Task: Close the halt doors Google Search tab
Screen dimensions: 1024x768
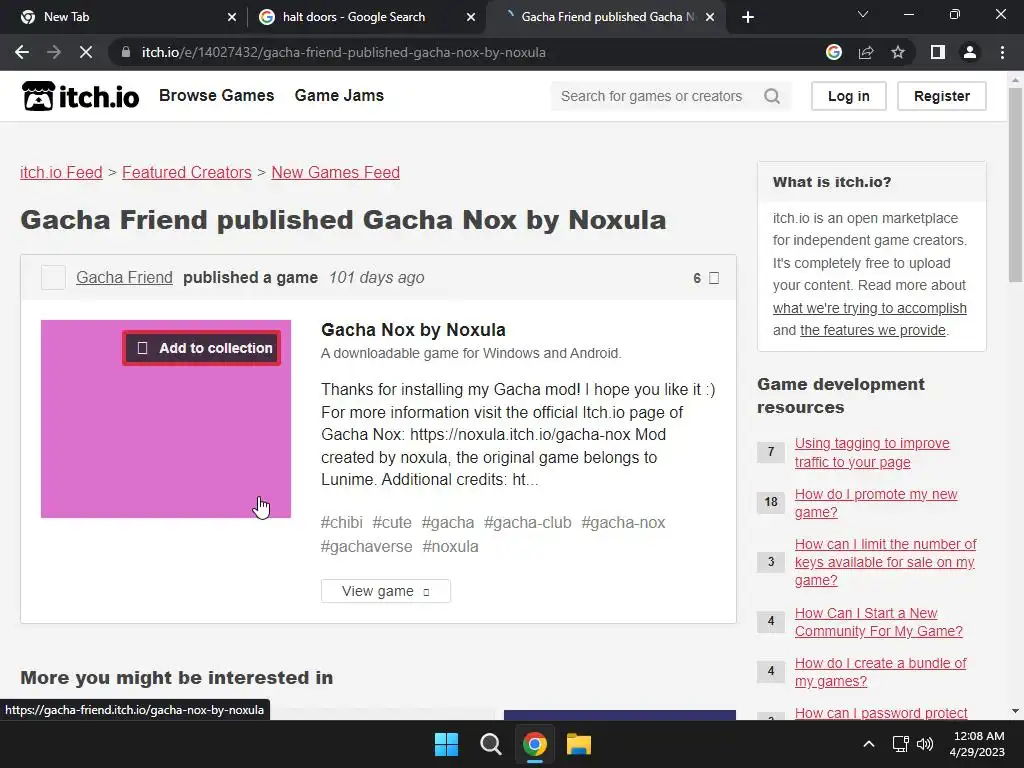Action: [471, 17]
